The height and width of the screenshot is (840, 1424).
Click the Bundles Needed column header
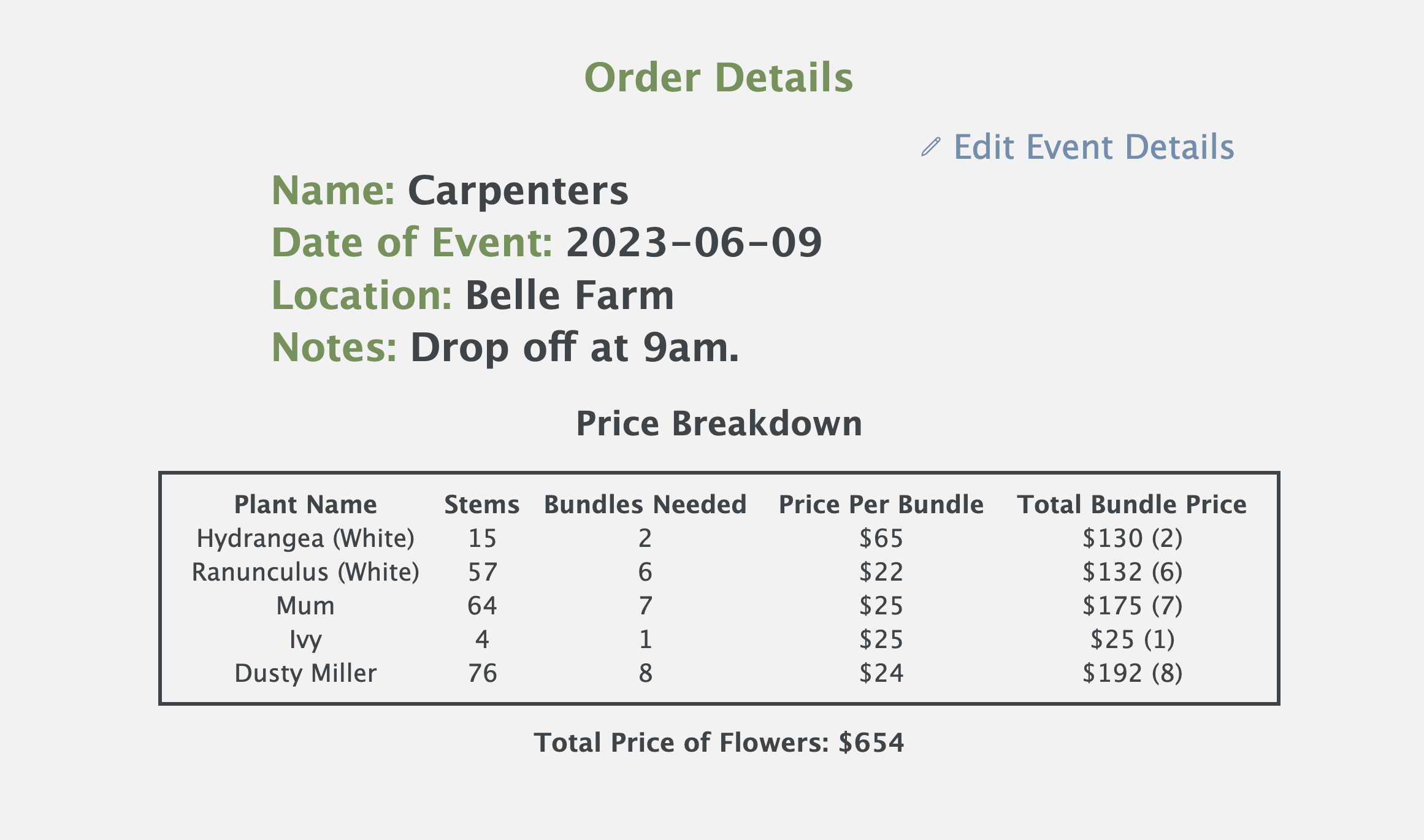pos(645,503)
